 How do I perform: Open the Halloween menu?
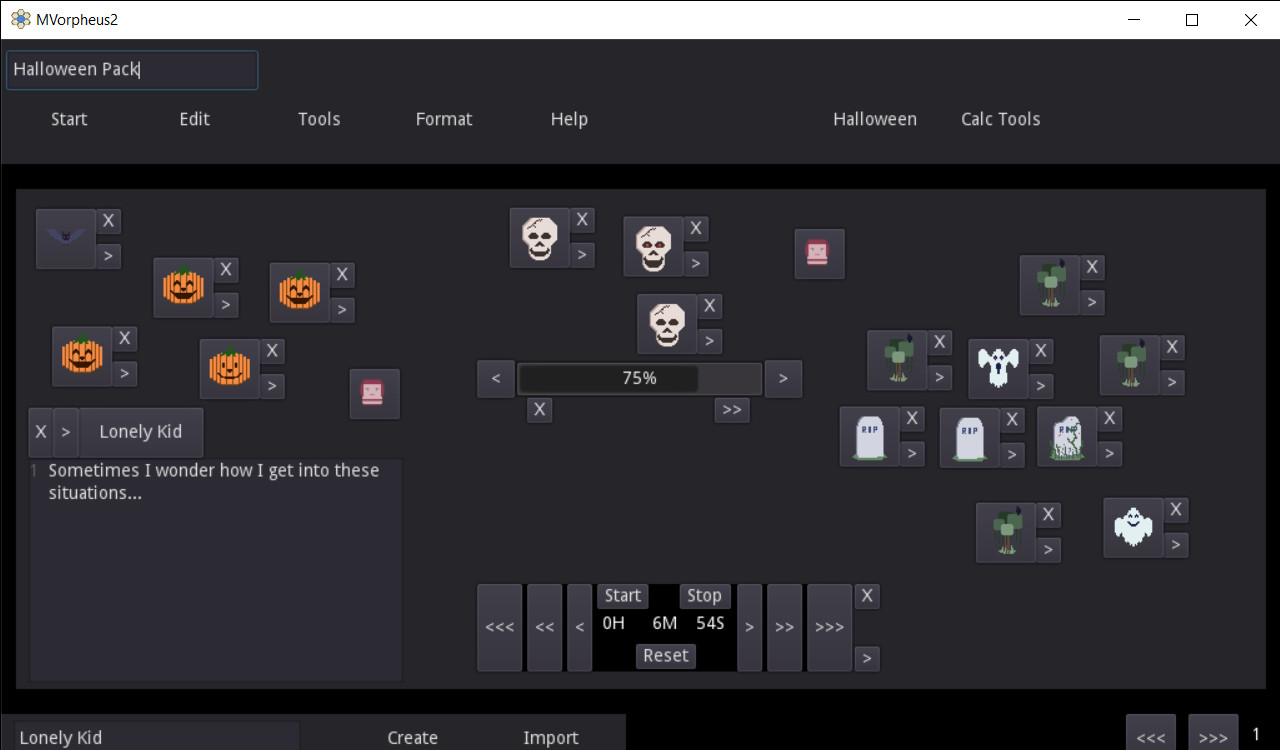[x=874, y=119]
